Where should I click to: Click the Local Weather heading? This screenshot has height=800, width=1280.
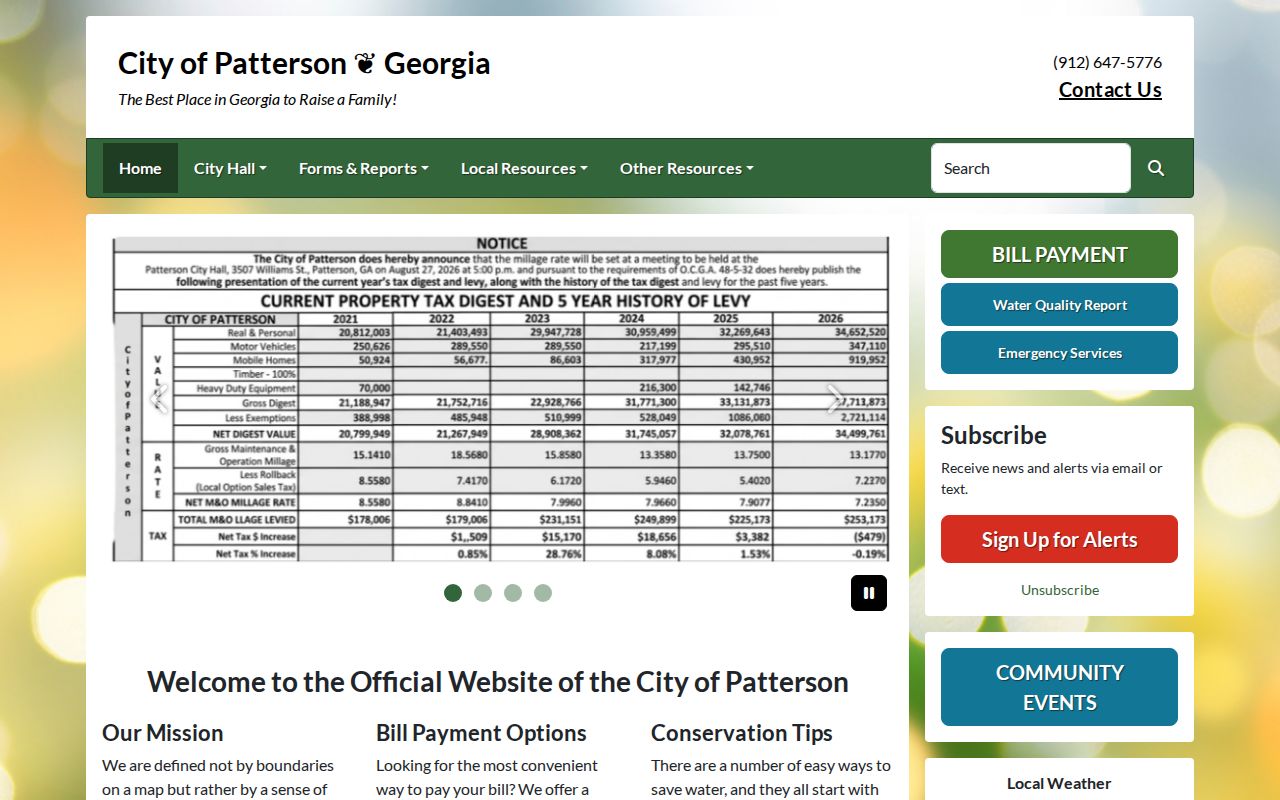point(1059,784)
